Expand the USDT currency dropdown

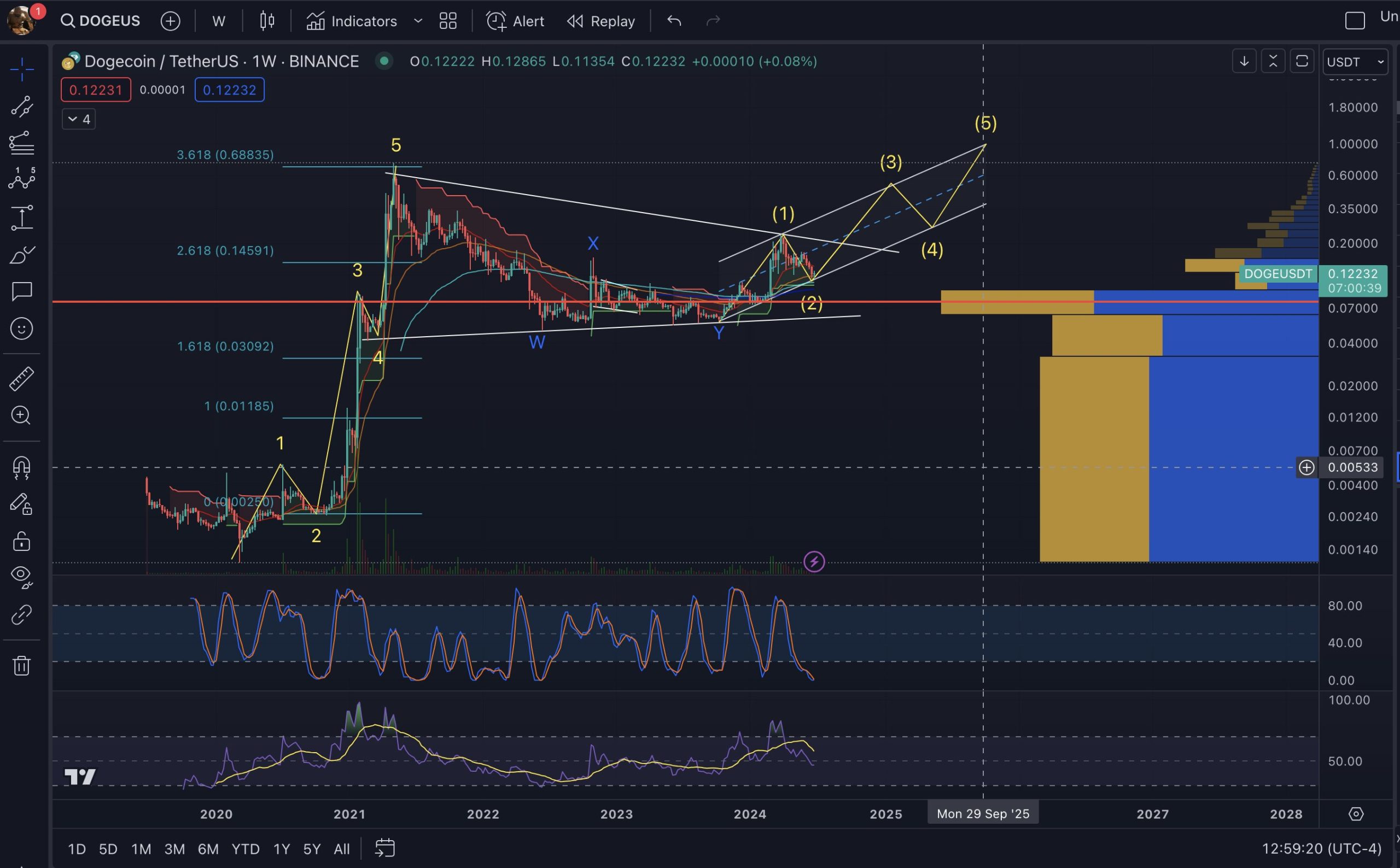coord(1355,61)
